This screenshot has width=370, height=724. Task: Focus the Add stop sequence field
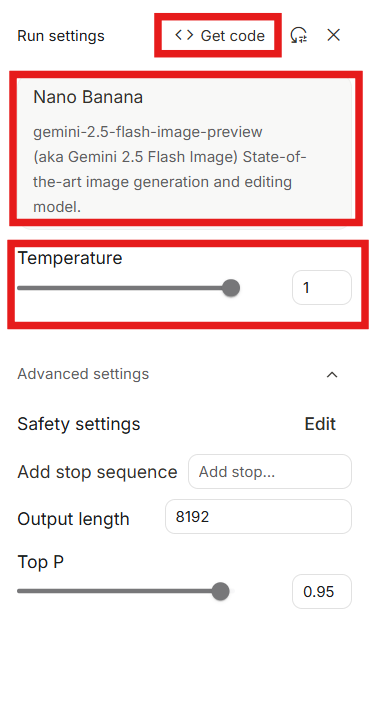(270, 471)
